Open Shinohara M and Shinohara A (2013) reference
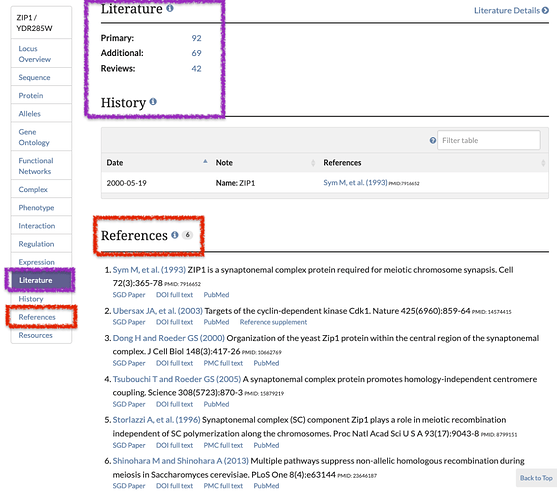 tap(181, 461)
